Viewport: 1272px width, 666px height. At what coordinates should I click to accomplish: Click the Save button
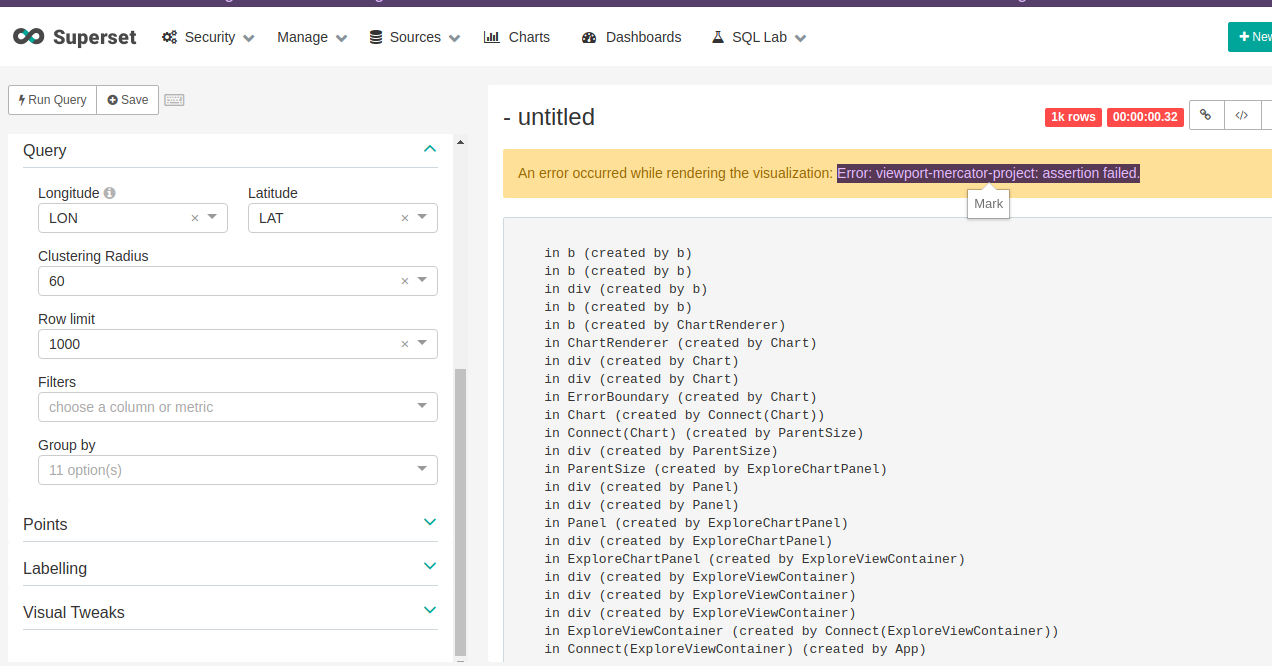coord(127,99)
